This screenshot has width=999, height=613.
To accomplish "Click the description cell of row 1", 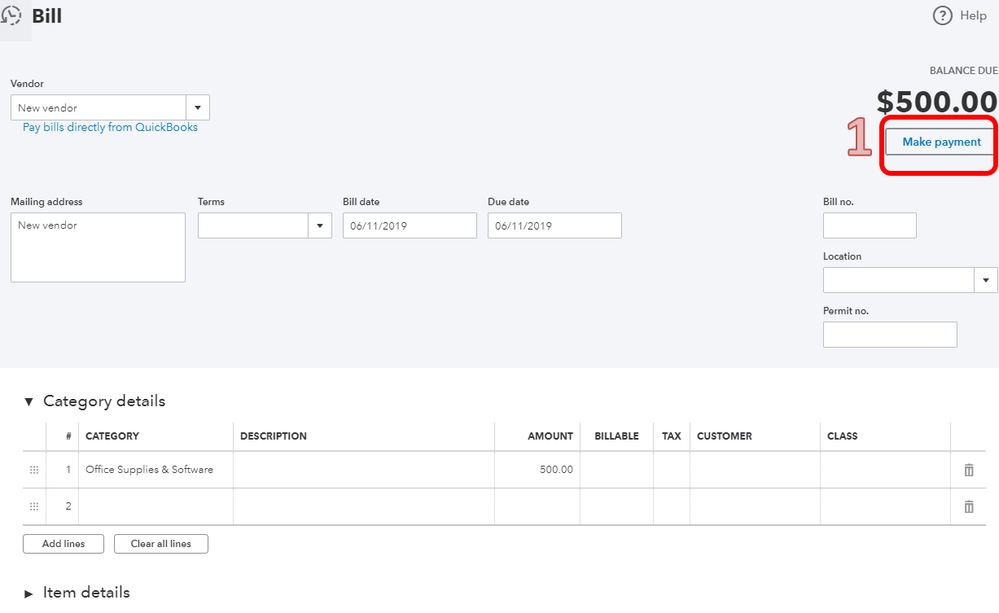I will 364,470.
